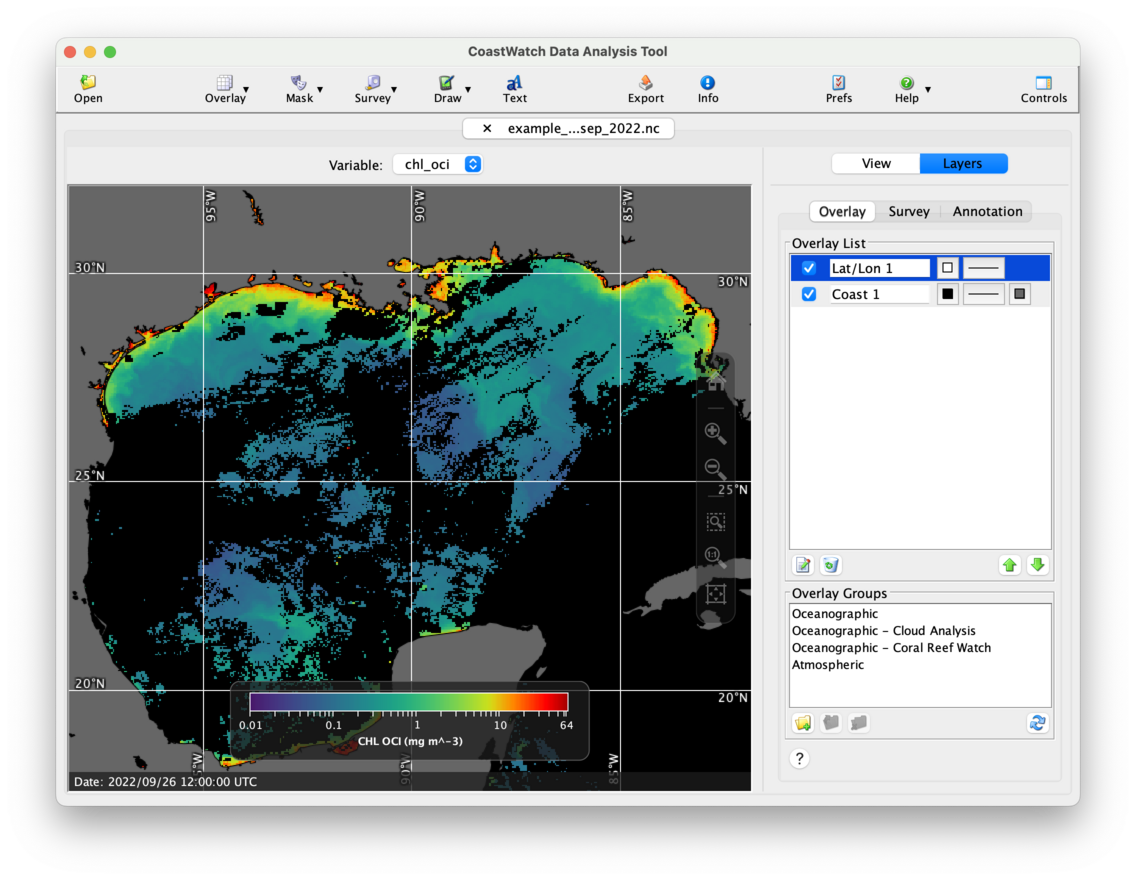The height and width of the screenshot is (880, 1136).
Task: Switch to the View tab
Action: pos(876,164)
